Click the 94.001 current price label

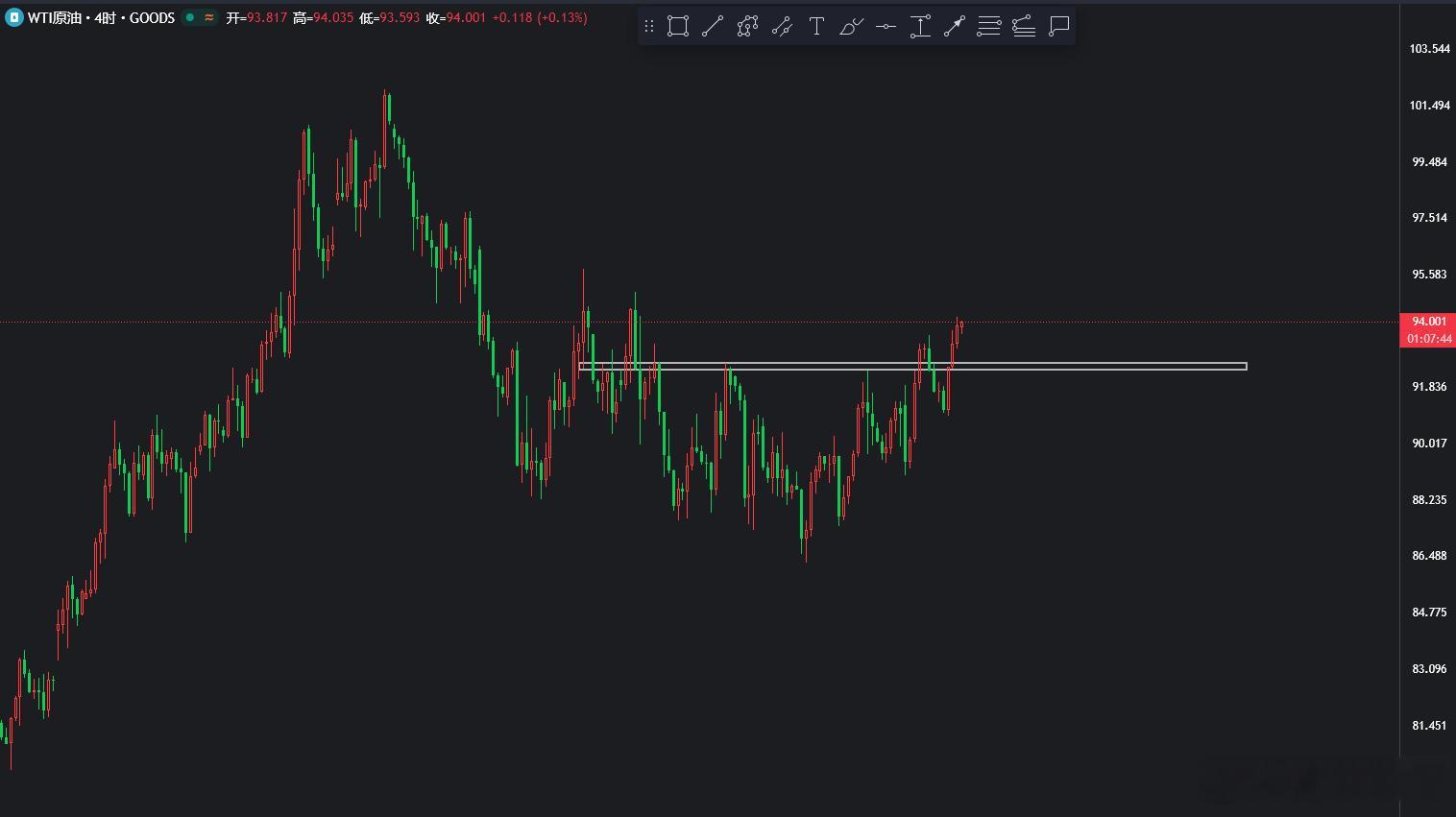pyautogui.click(x=1428, y=322)
